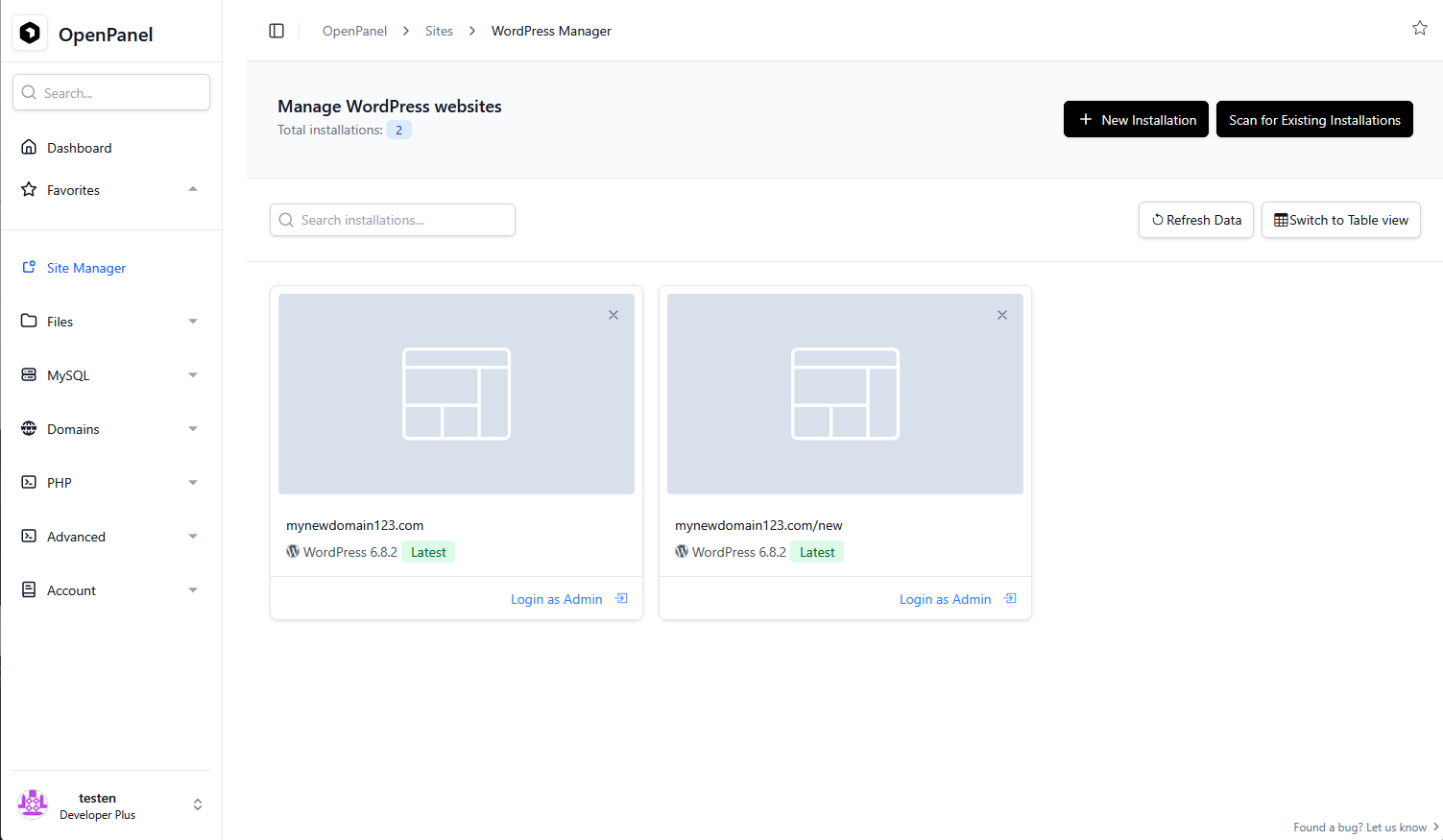Click the mynewdomain123.com/new domain title

tap(758, 525)
